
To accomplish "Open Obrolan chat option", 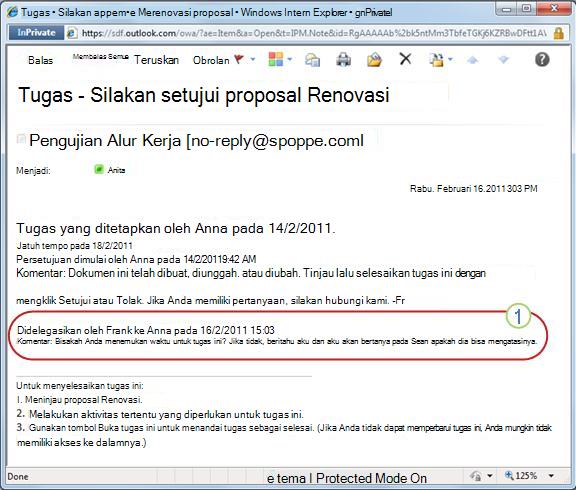I will pos(211,60).
